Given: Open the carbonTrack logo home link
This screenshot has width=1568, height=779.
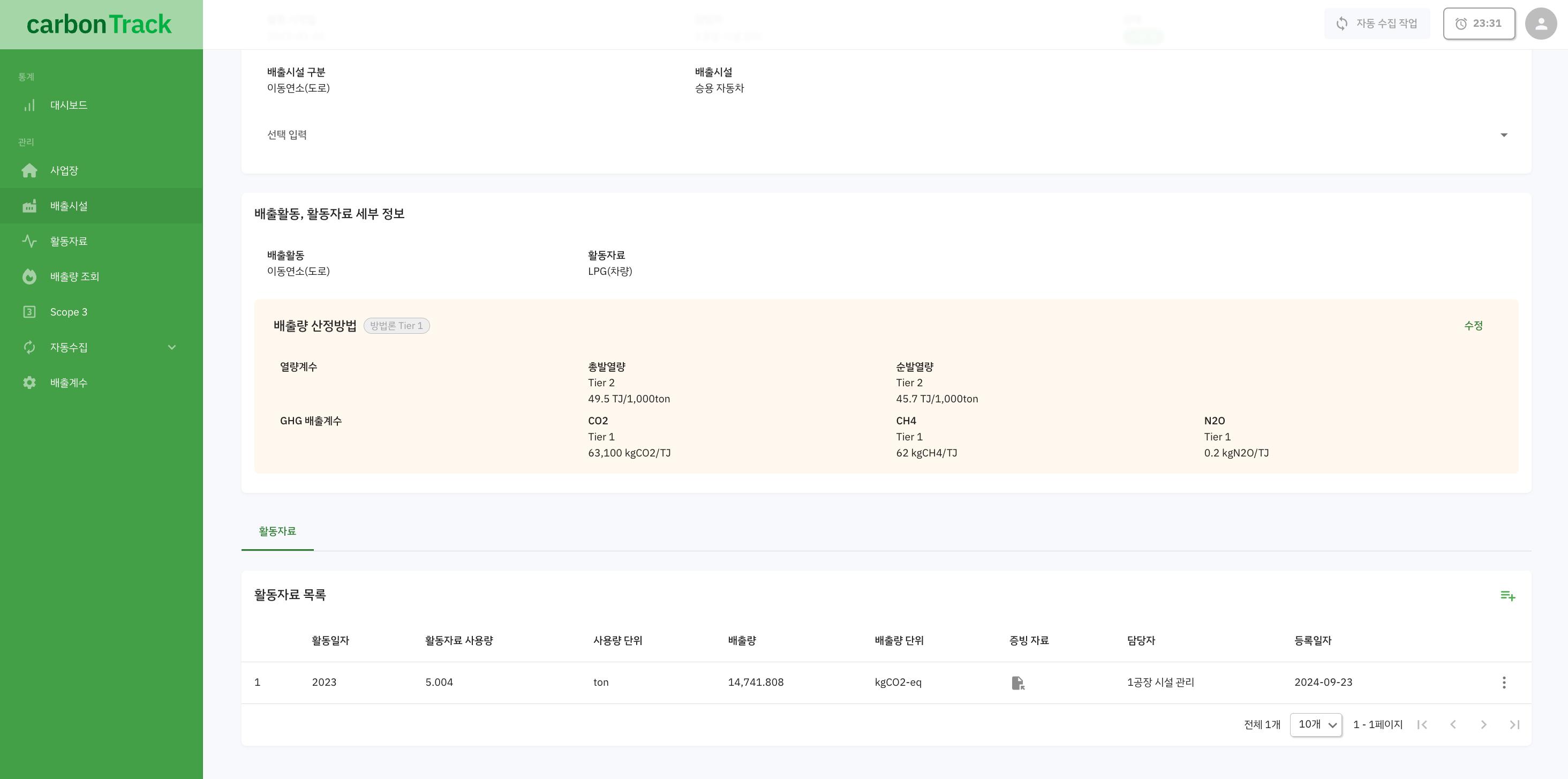Looking at the screenshot, I should click(x=99, y=24).
